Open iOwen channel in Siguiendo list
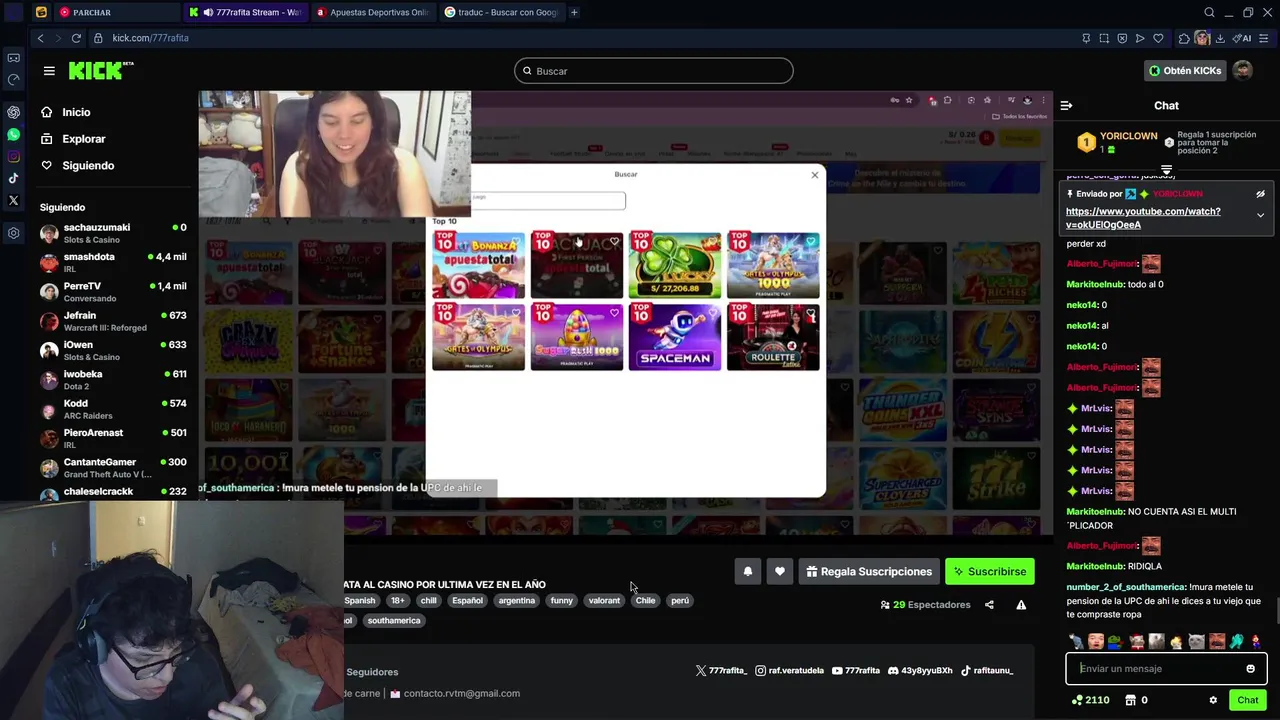 (113, 350)
